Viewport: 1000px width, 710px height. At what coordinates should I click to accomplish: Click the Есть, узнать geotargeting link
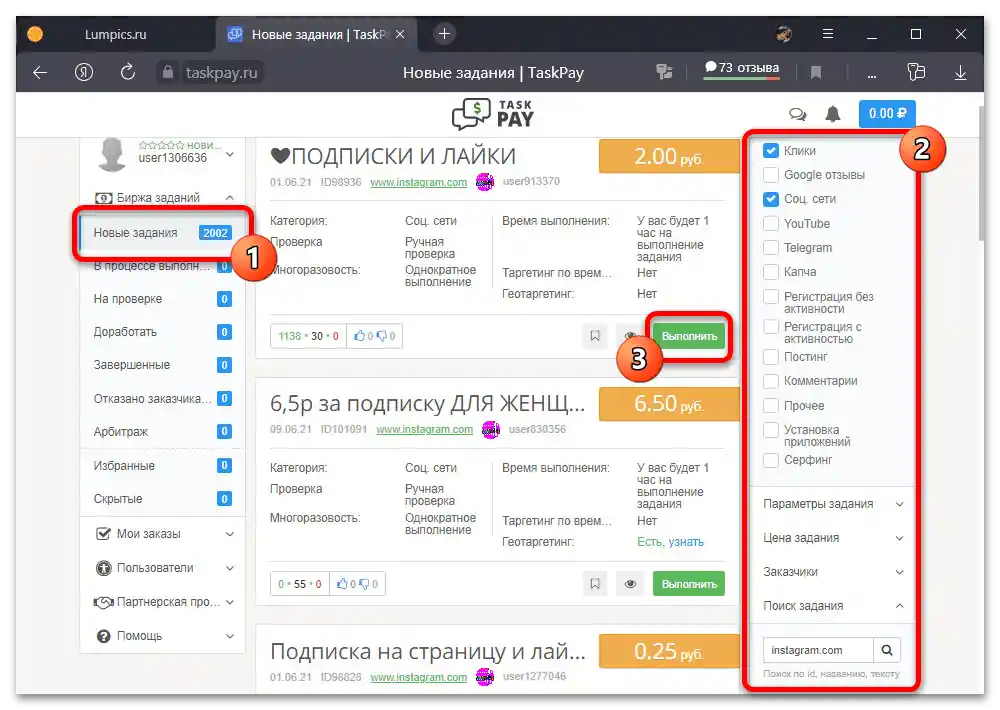coord(670,542)
